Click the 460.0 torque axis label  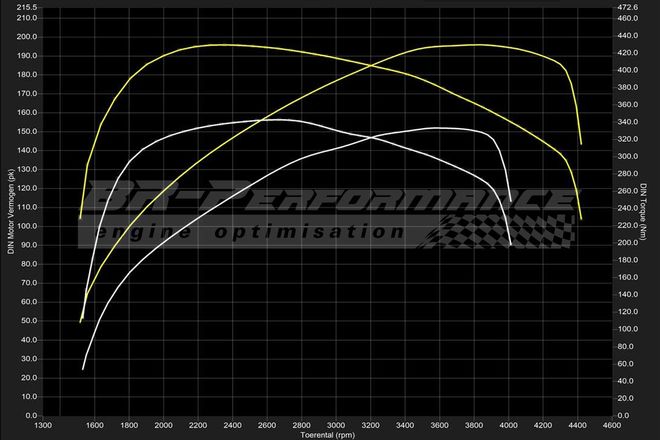628,19
